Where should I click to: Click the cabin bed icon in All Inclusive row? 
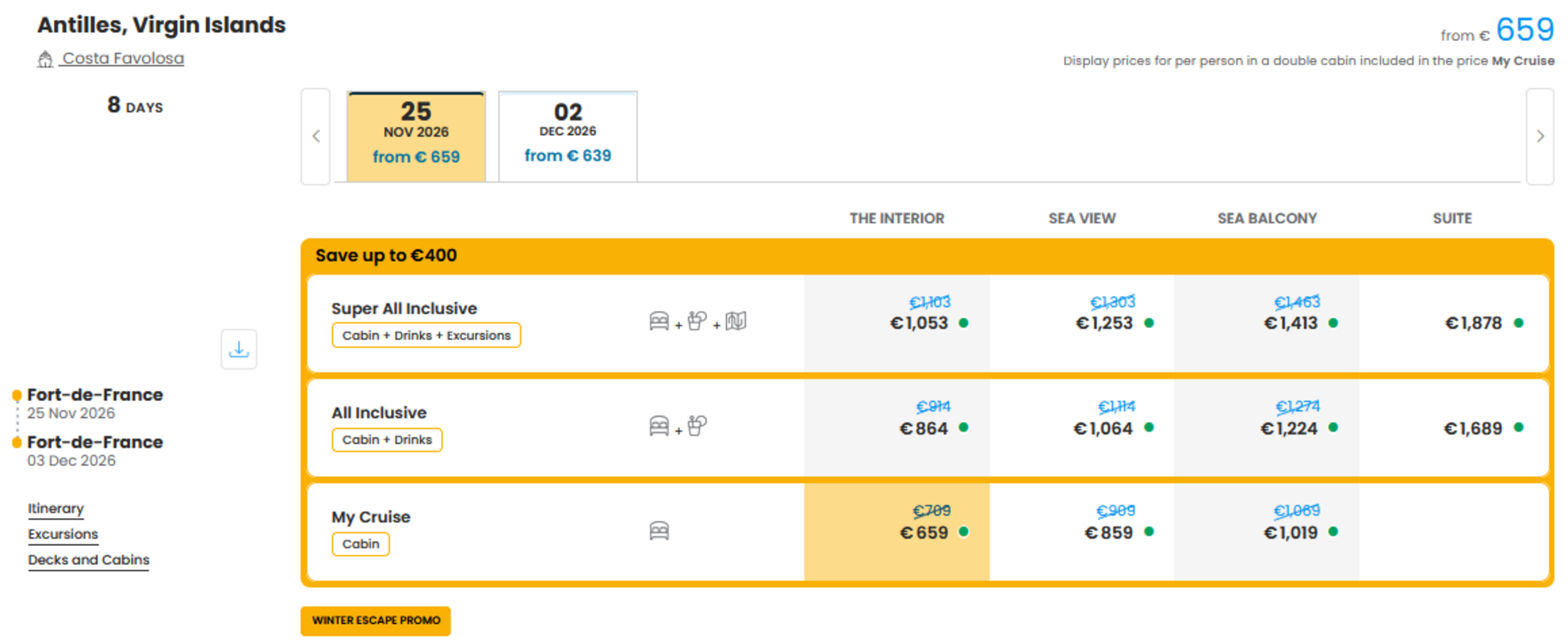(659, 426)
